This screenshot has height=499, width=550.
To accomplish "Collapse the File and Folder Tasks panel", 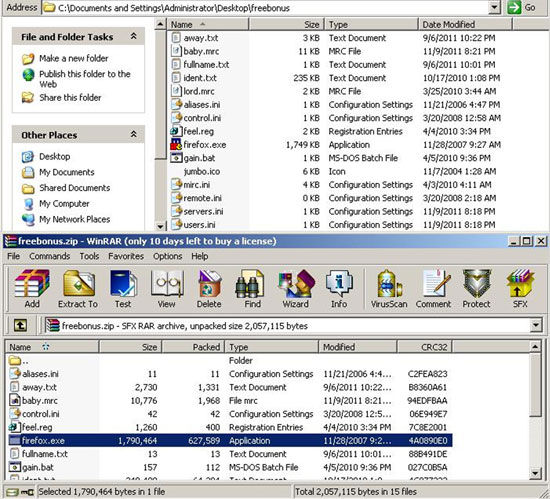I will 134,36.
